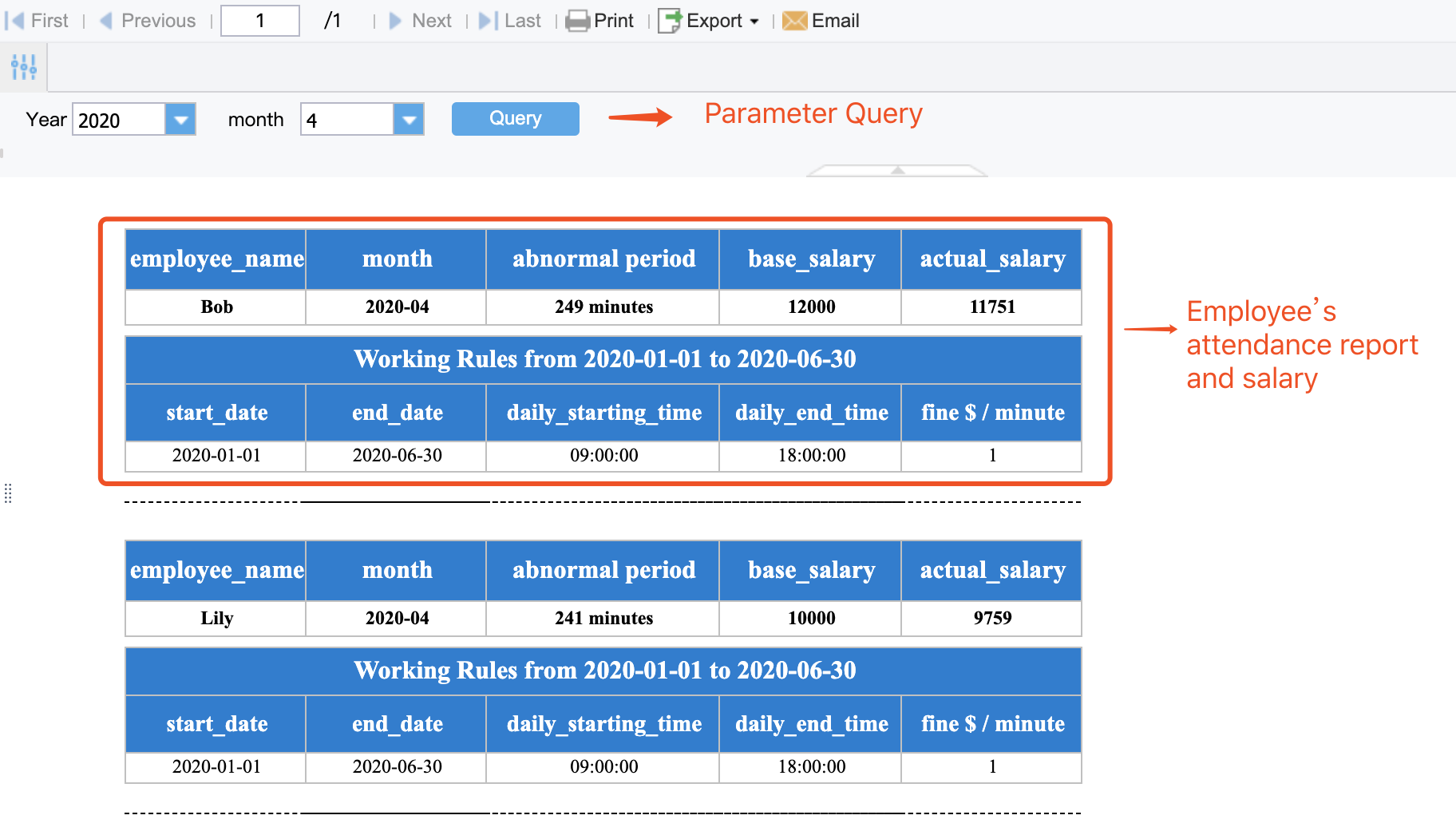Select the Lily employee name cell

[x=216, y=618]
